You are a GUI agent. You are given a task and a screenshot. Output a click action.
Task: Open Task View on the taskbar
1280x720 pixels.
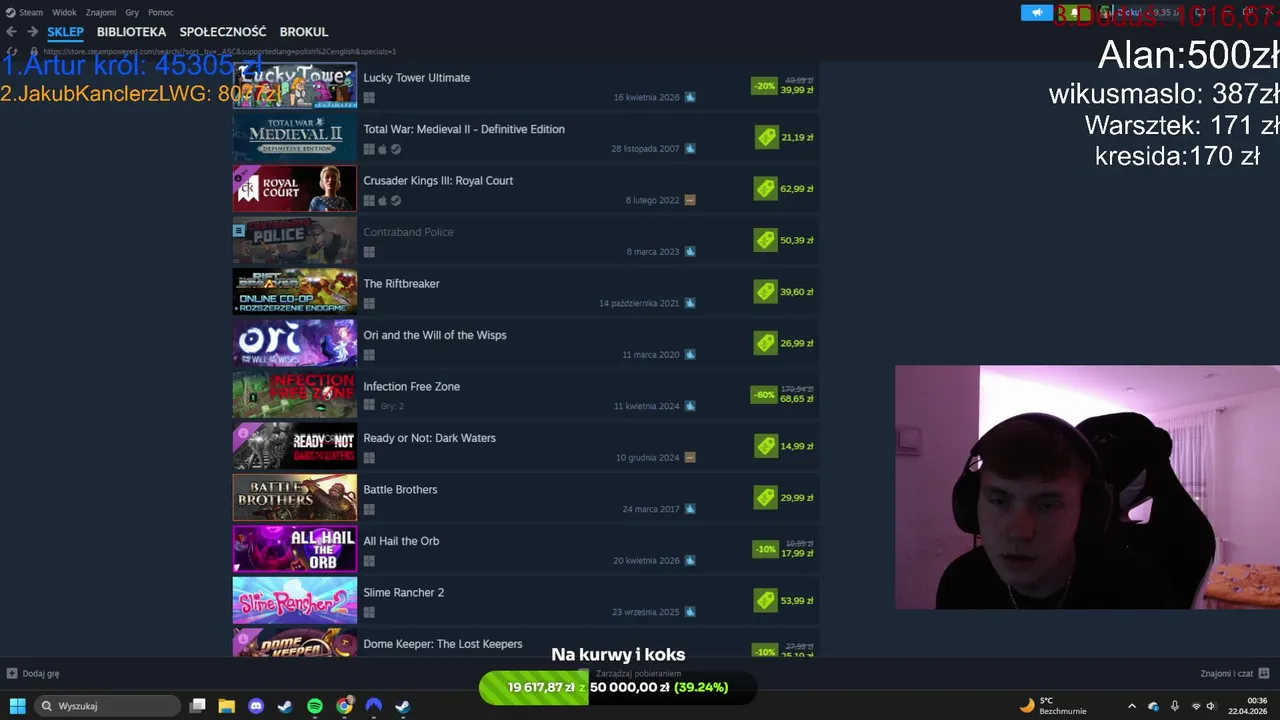(198, 706)
